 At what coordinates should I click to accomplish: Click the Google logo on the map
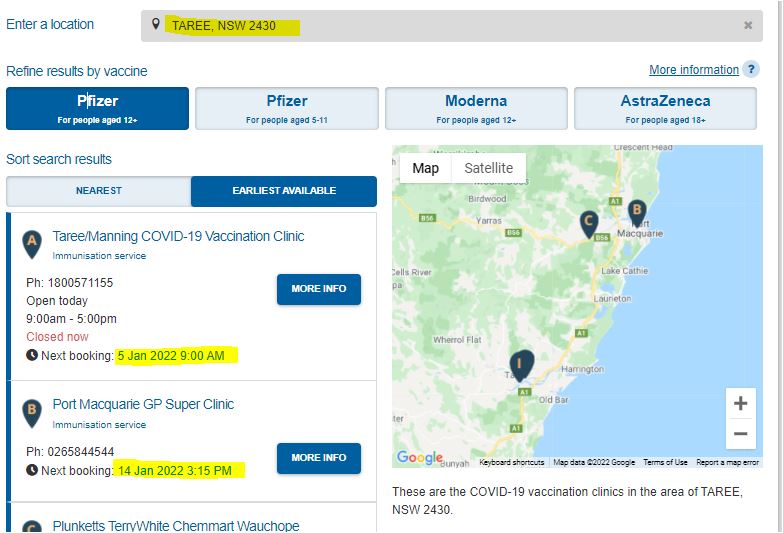[x=419, y=457]
